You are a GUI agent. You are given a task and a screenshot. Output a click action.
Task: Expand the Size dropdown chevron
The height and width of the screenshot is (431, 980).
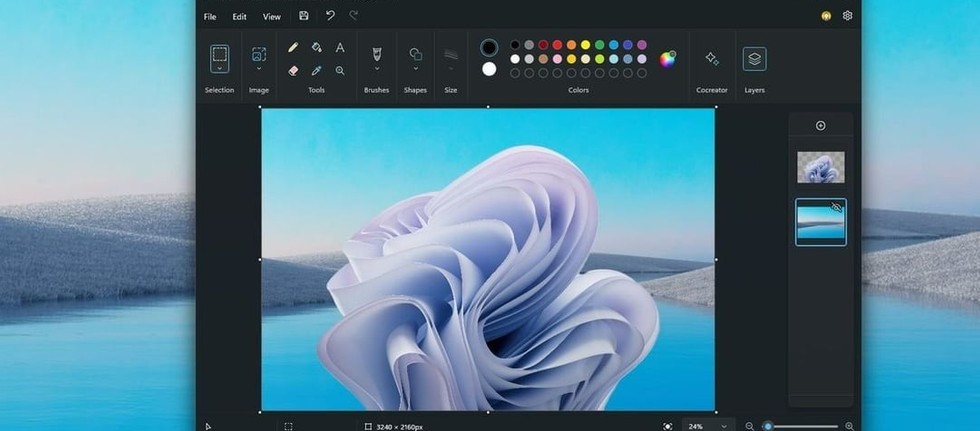(x=451, y=69)
